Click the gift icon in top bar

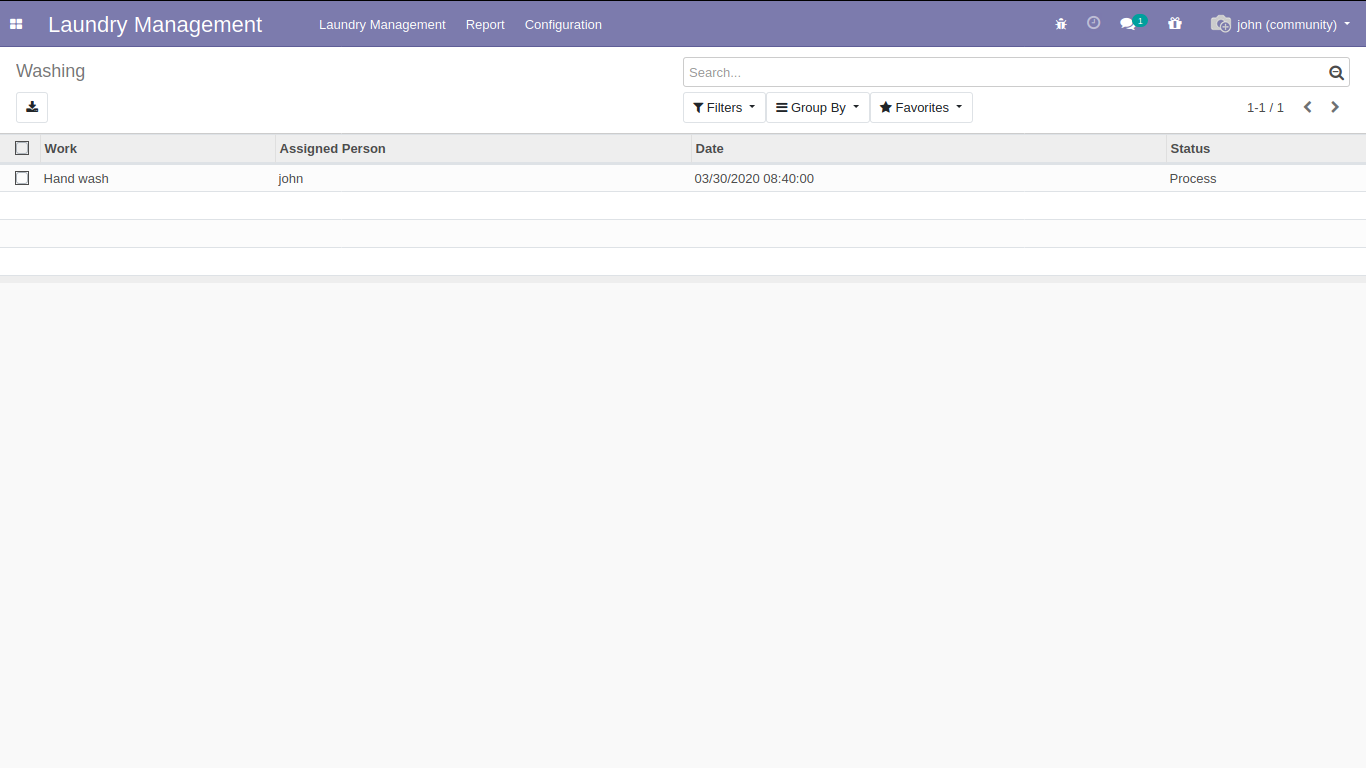[1175, 23]
